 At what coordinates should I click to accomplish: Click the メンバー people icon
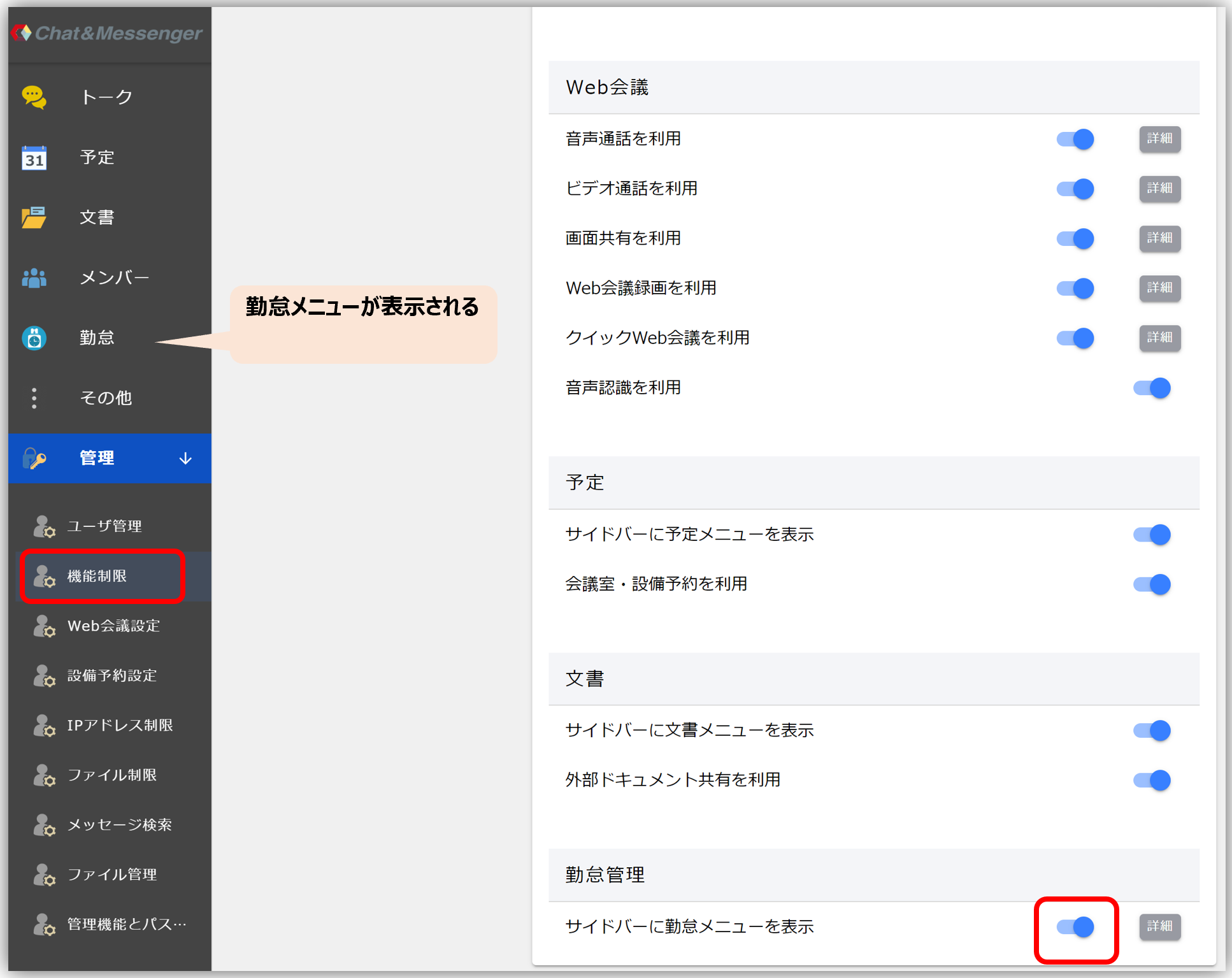coord(34,278)
